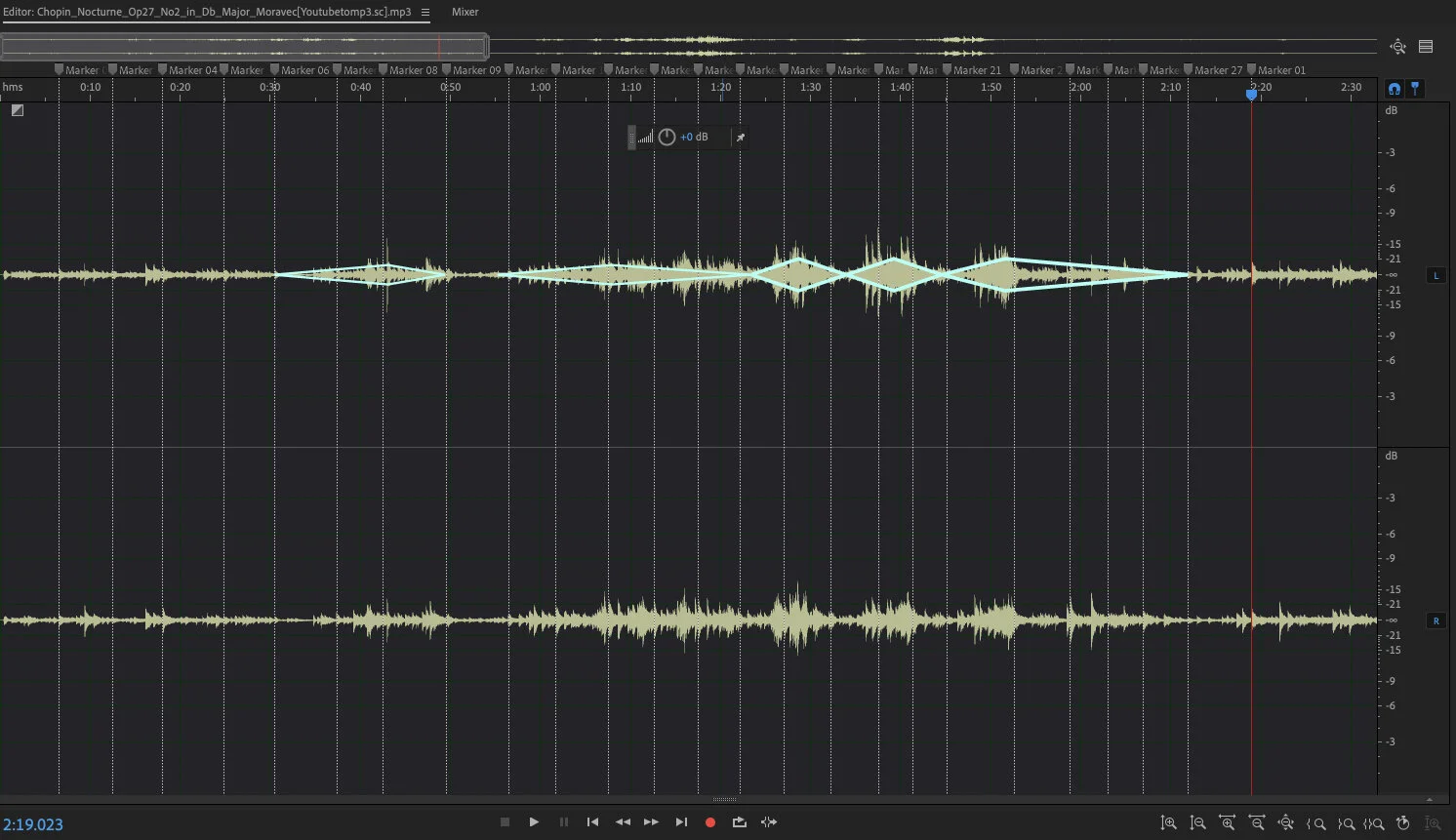Toggle Loop Playback button
Viewport: 1456px width, 840px height.
coord(740,822)
